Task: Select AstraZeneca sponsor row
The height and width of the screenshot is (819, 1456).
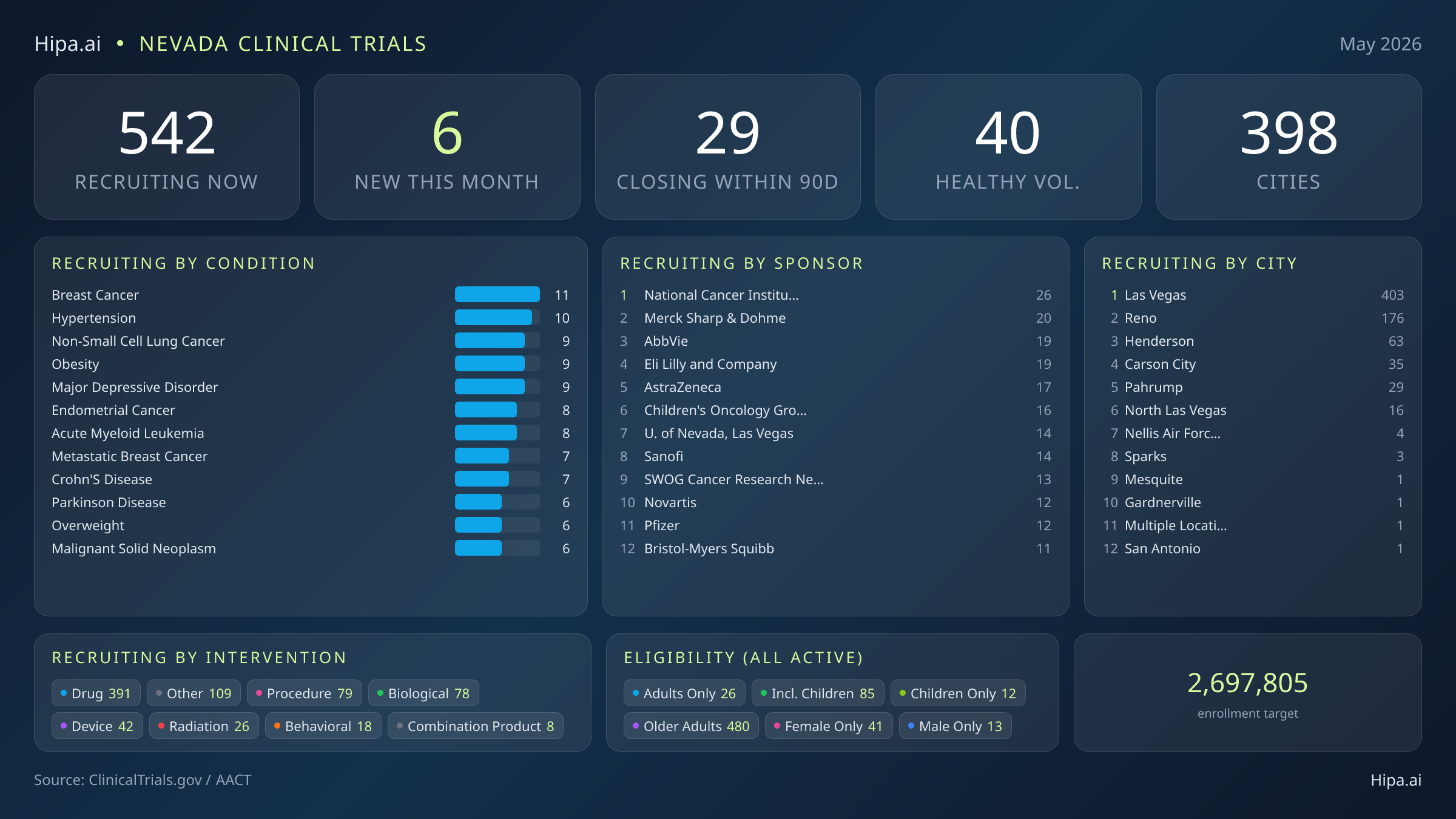Action: (x=835, y=387)
